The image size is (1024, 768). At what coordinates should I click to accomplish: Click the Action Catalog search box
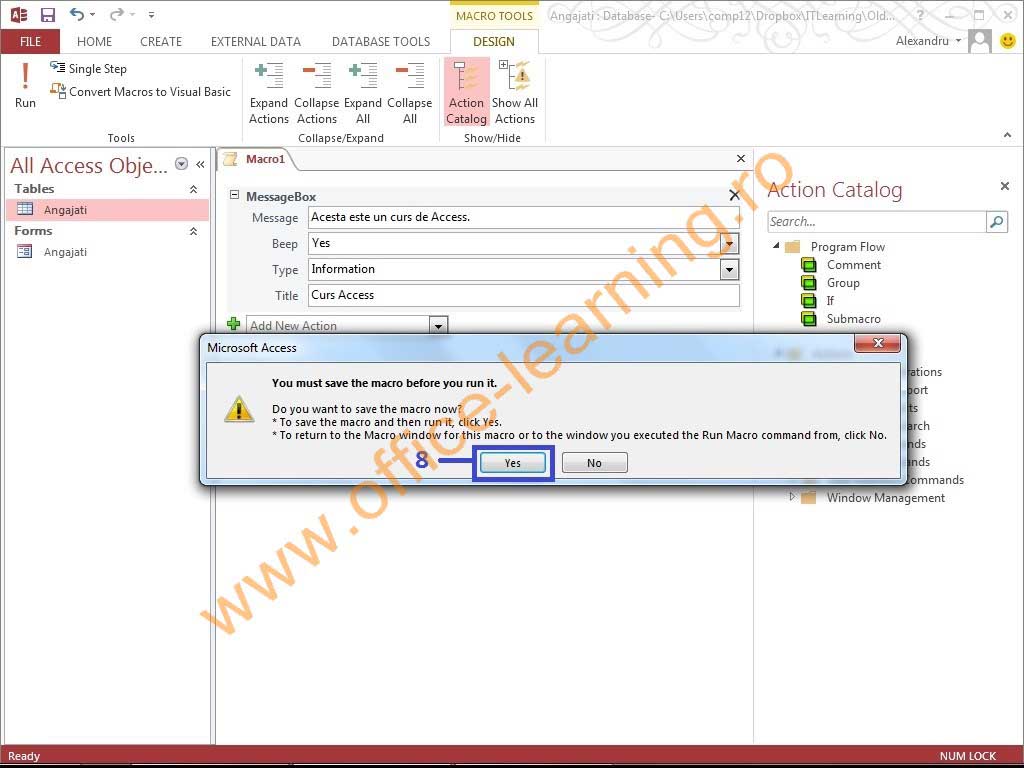pos(876,222)
